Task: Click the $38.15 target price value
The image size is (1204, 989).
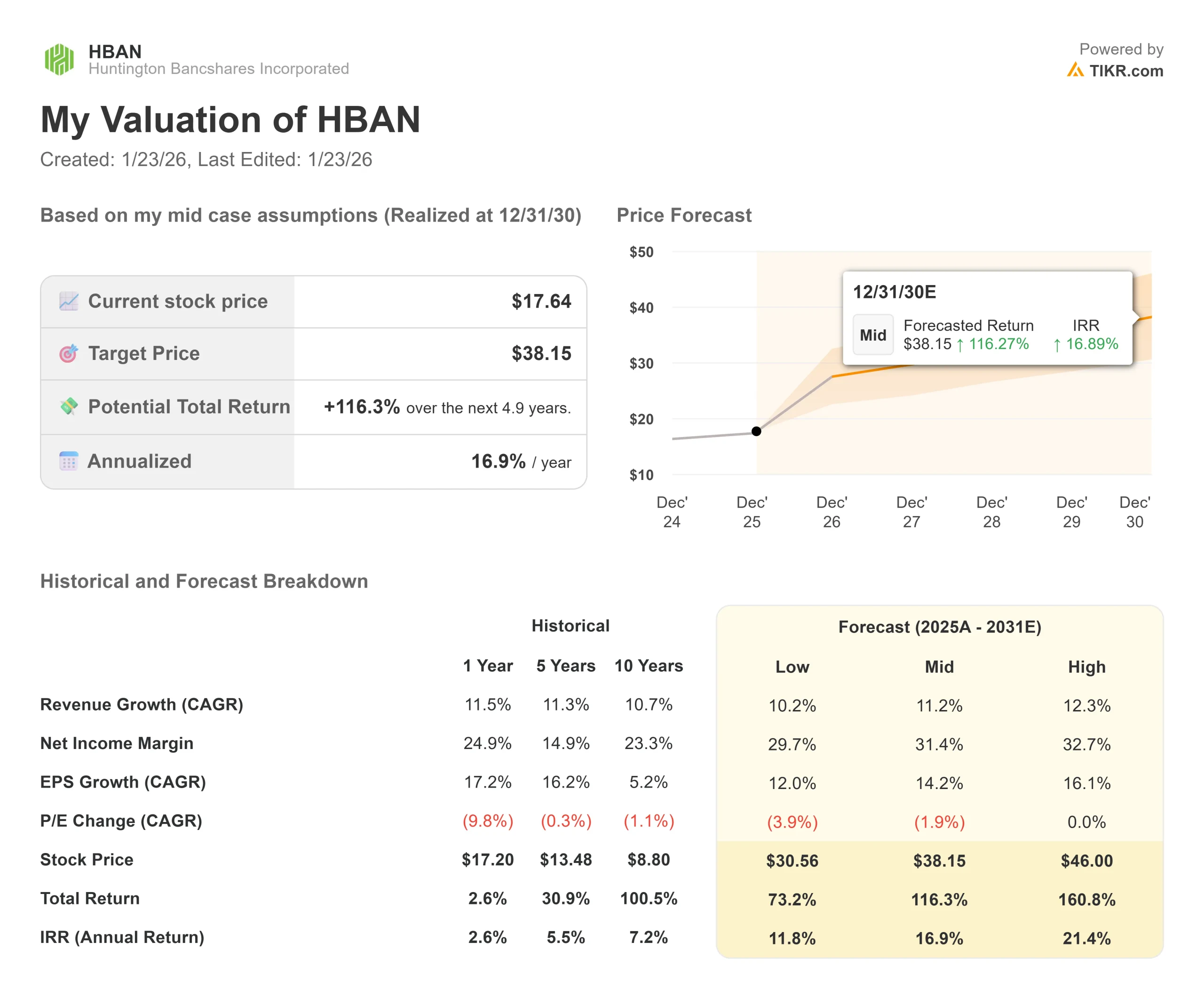Action: coord(541,353)
